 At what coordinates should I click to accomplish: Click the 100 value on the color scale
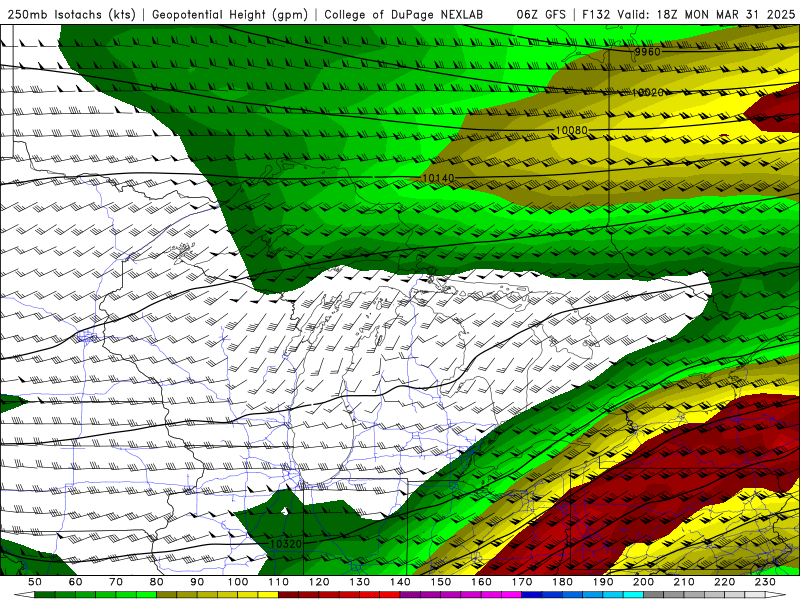(x=238, y=582)
